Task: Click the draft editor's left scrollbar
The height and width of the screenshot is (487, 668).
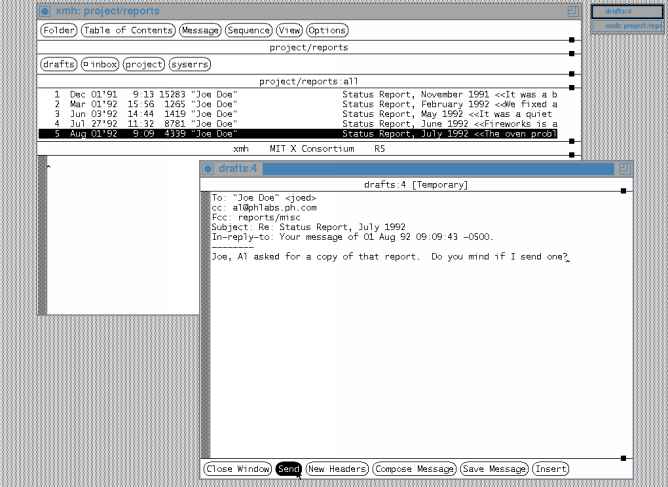Action: coord(205,320)
